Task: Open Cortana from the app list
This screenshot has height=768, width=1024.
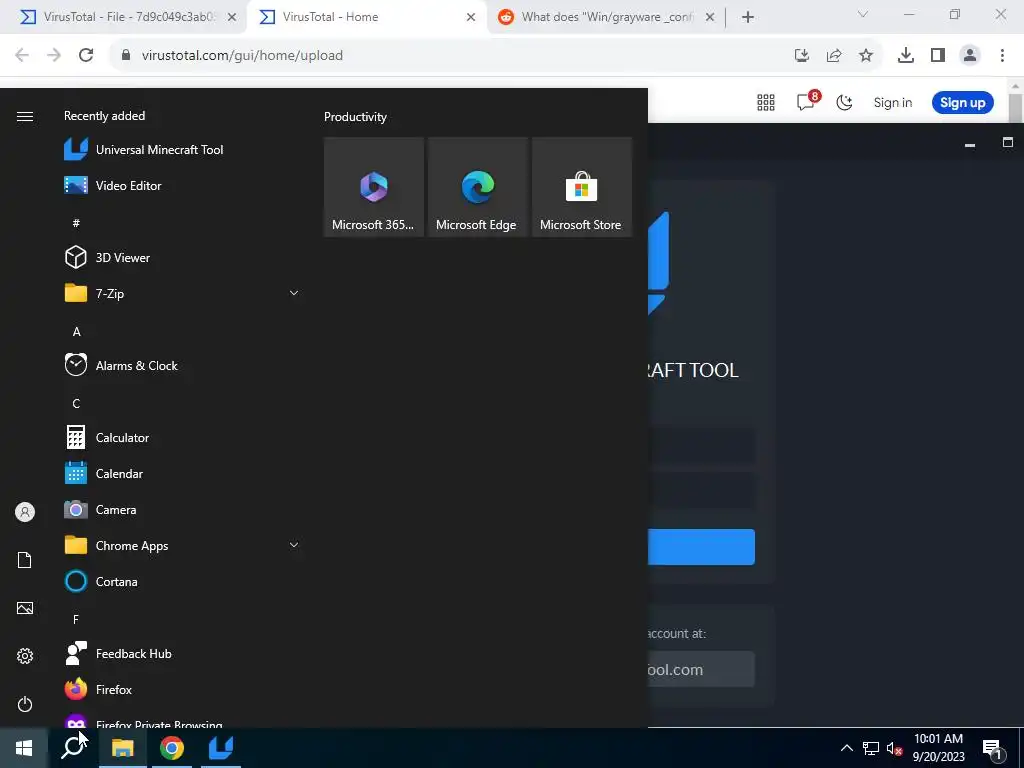Action: (101, 581)
